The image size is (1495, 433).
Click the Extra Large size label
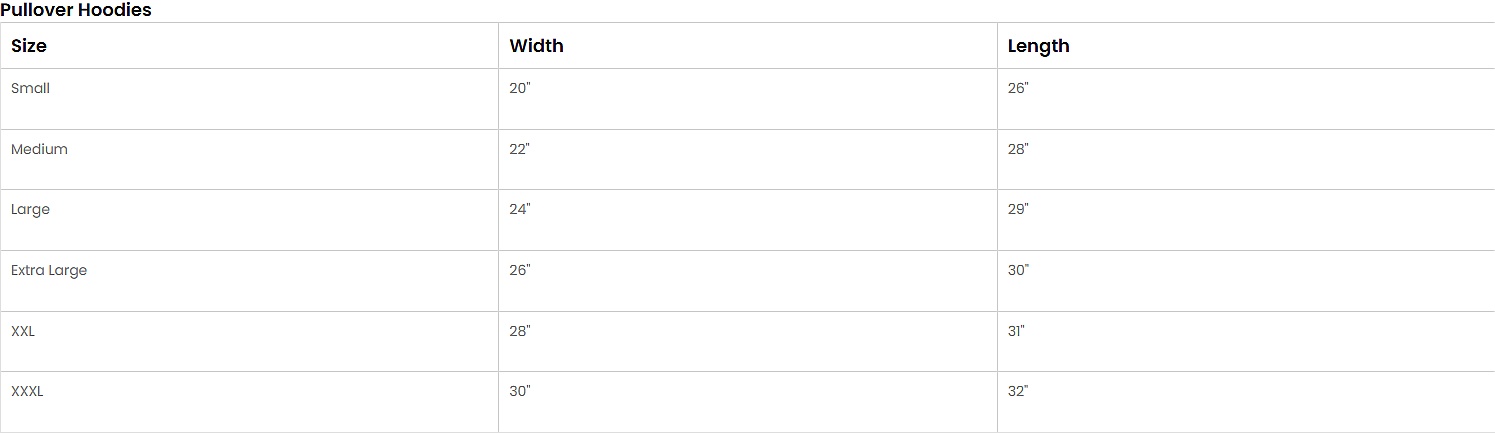(x=49, y=270)
